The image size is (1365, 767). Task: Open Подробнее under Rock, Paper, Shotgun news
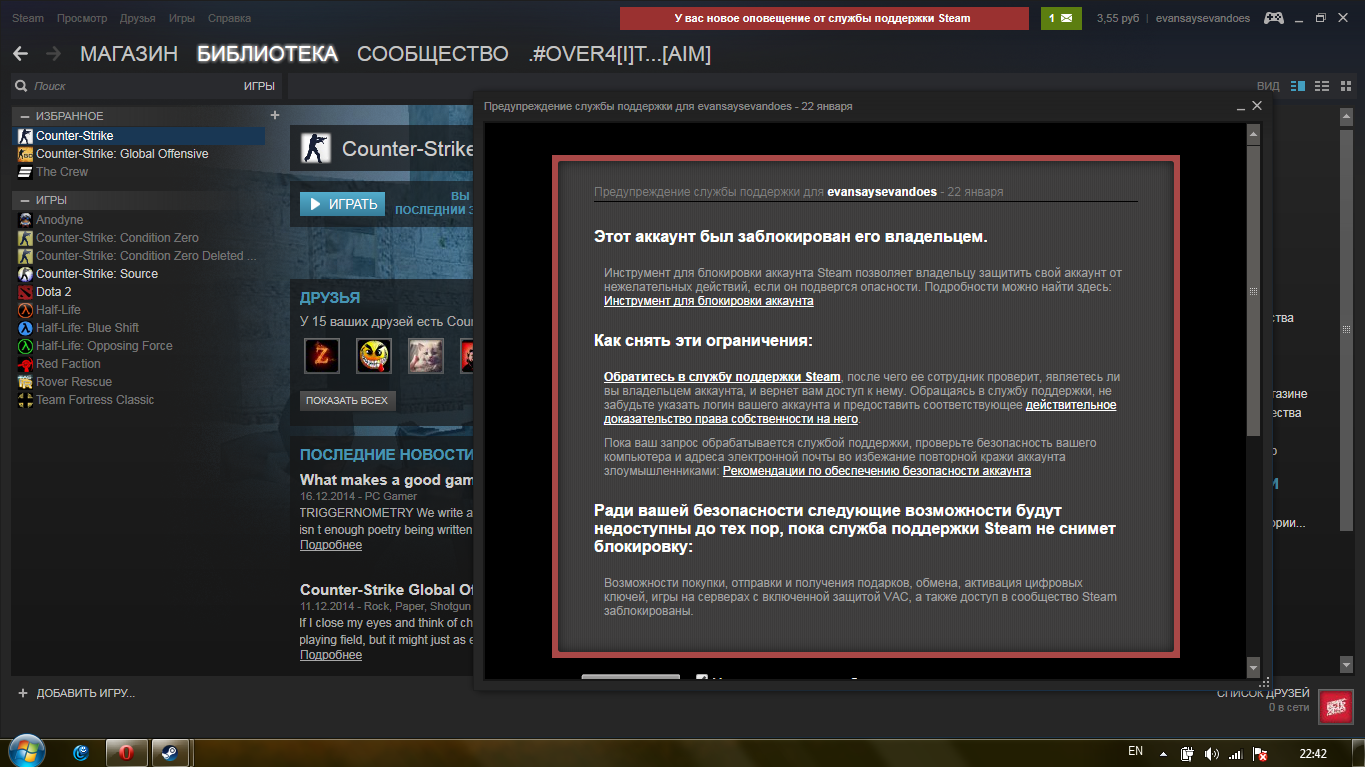click(x=331, y=655)
